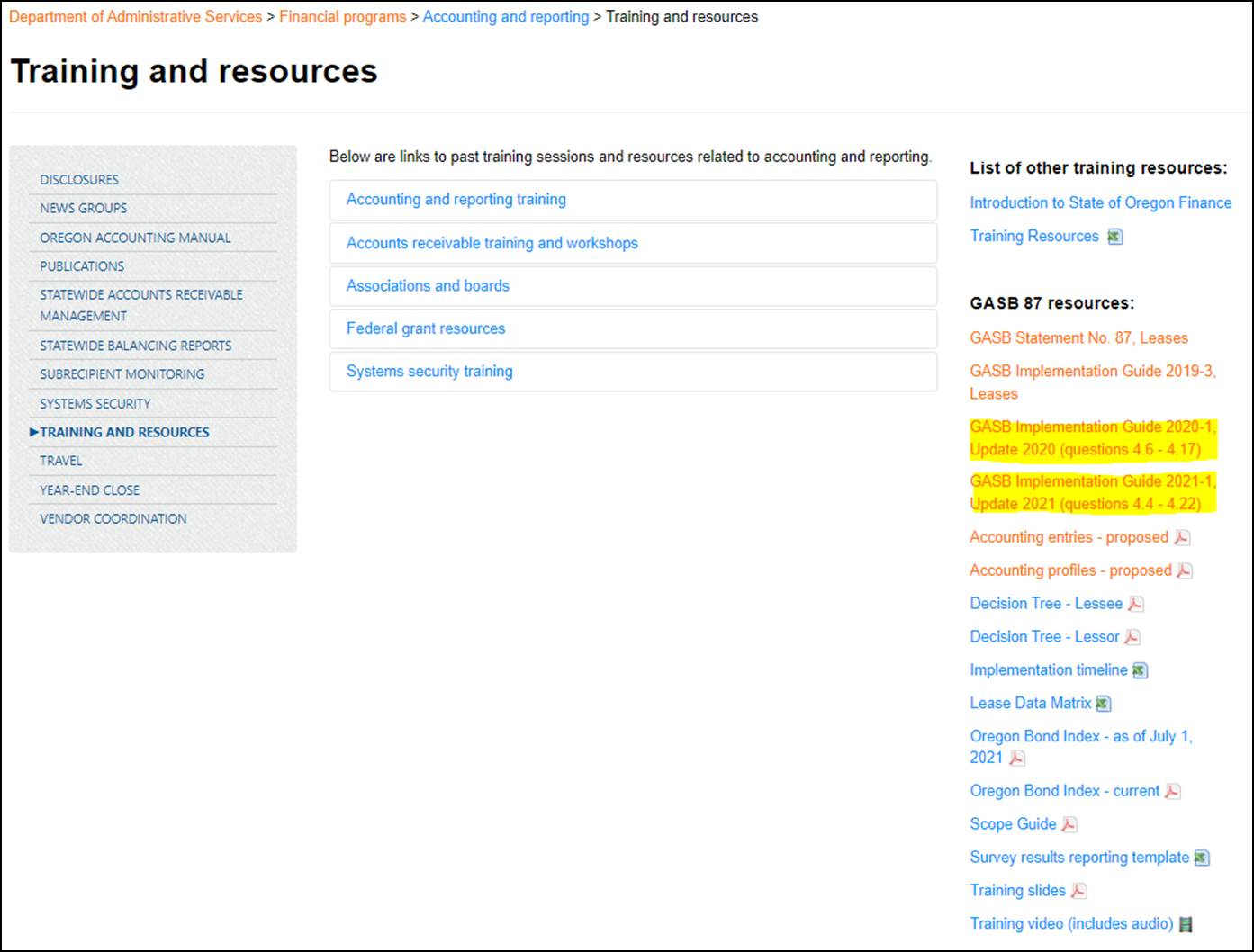Click PDF icon next to Accounting profiles - proposed
Viewport: 1254px width, 952px height.
pyautogui.click(x=1186, y=571)
